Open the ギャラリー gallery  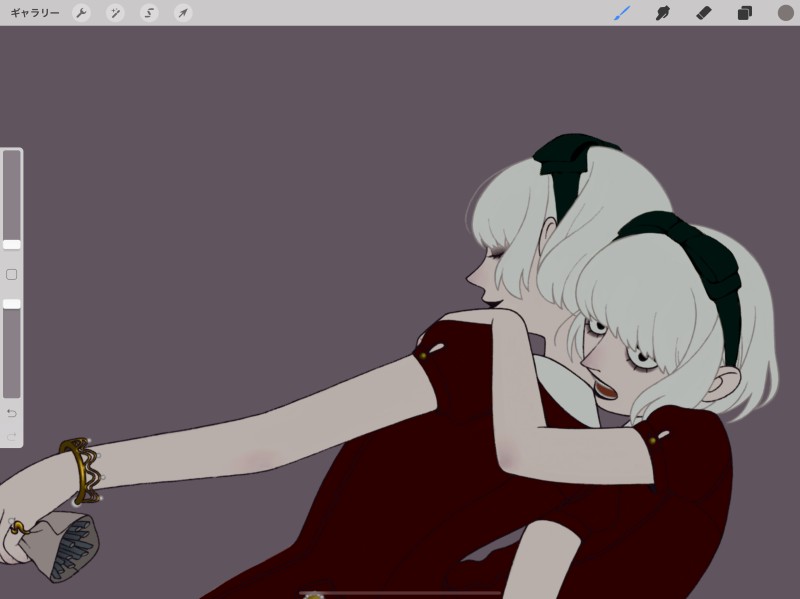pyautogui.click(x=35, y=13)
